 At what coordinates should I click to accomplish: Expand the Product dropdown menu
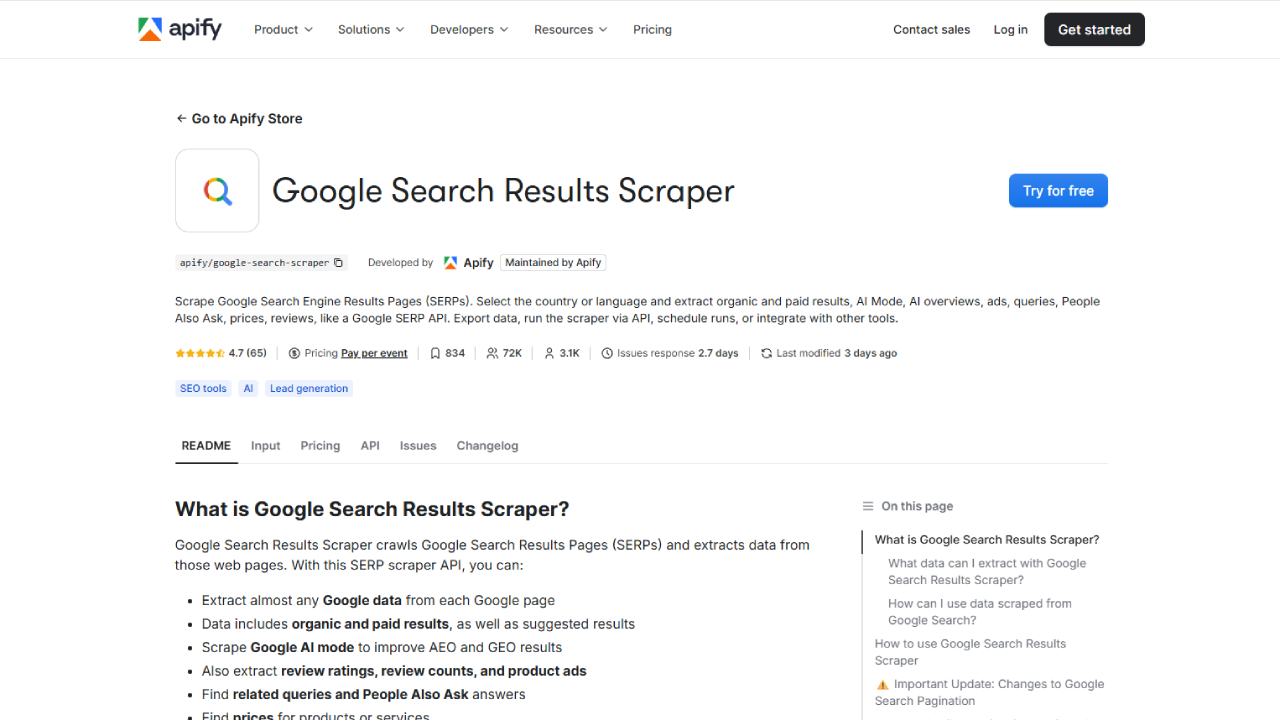pyautogui.click(x=283, y=30)
